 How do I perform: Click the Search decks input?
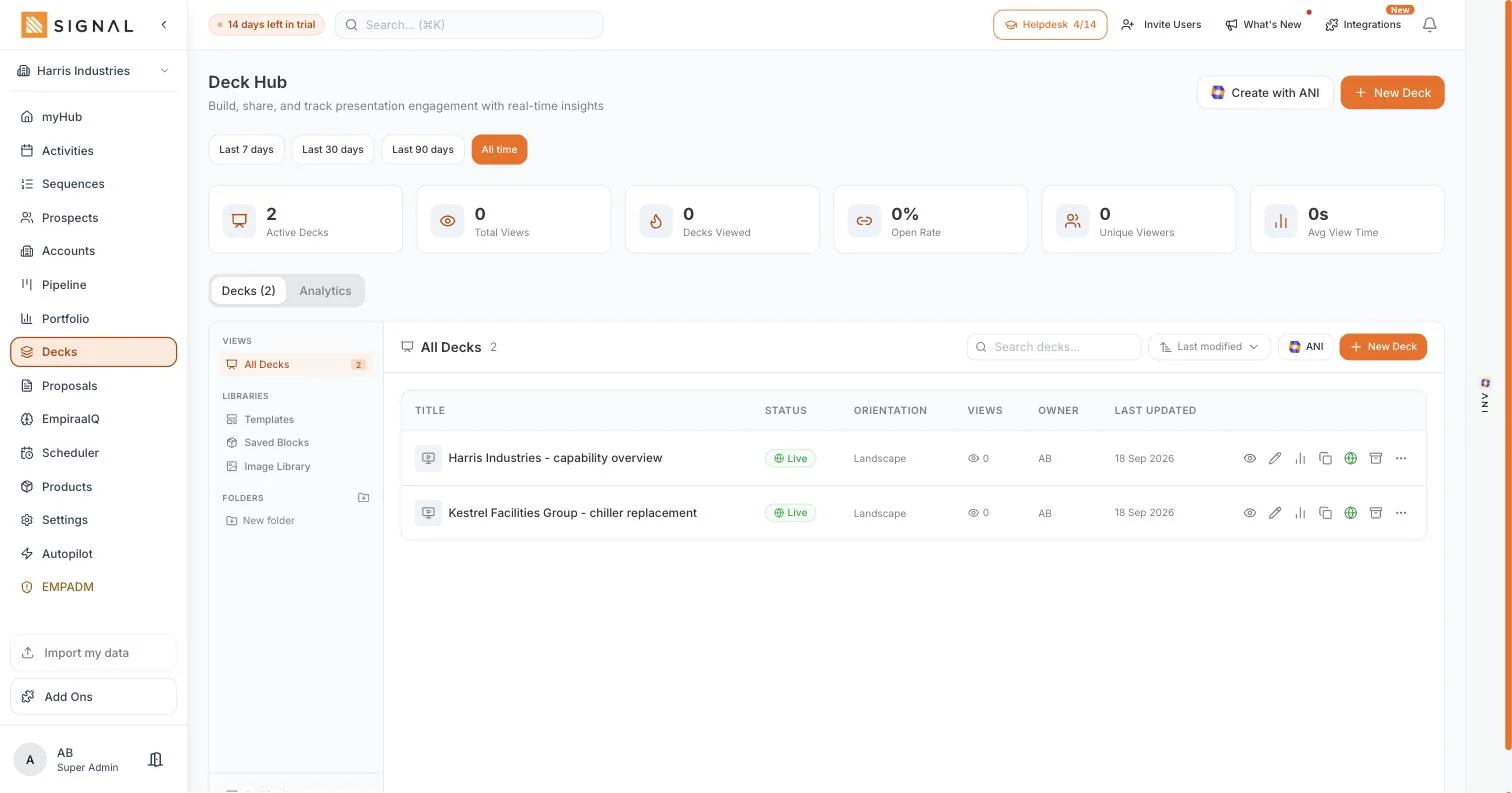pos(1054,347)
